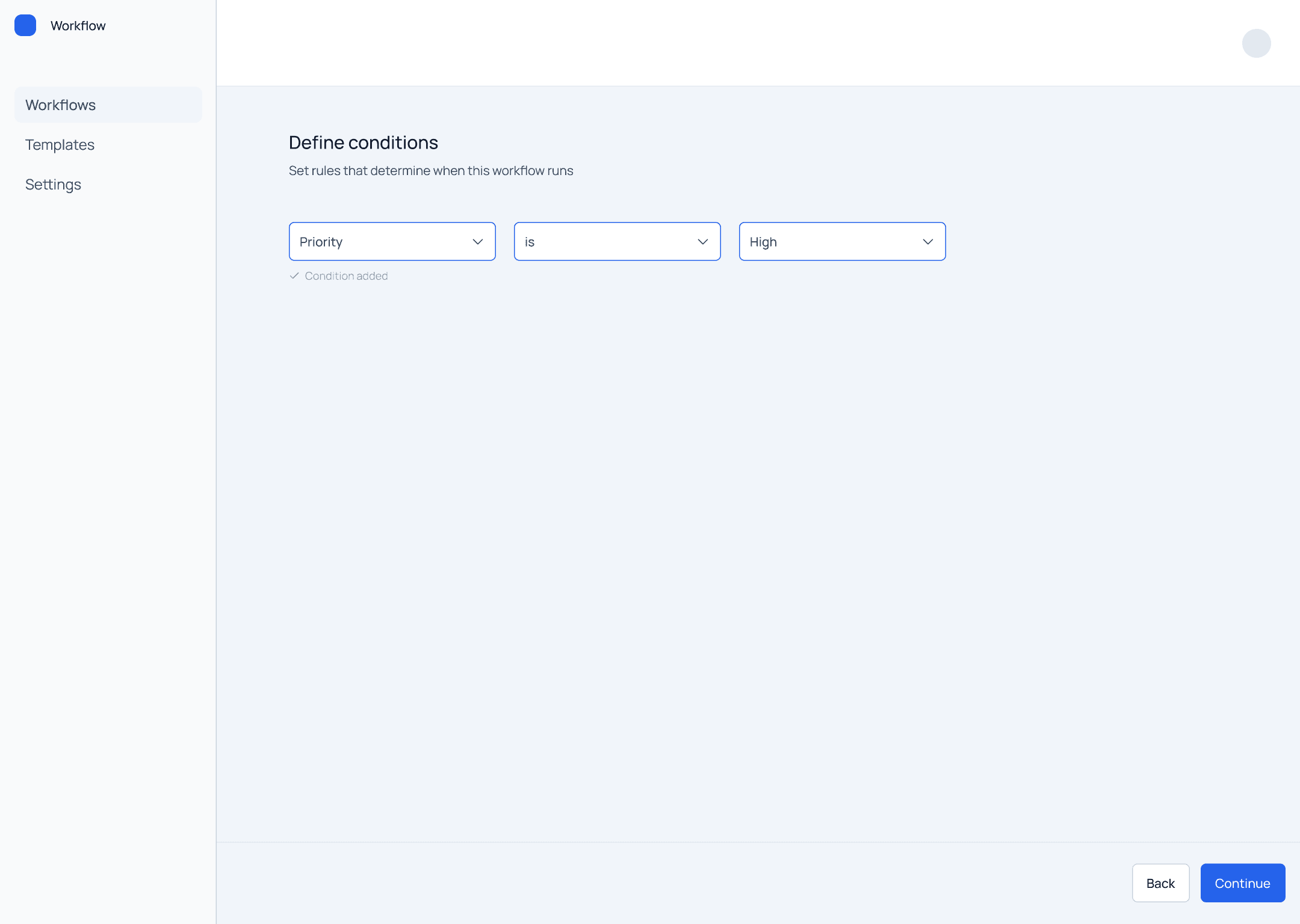This screenshot has height=924, width=1300.
Task: Click the Define conditions heading
Action: (x=363, y=143)
